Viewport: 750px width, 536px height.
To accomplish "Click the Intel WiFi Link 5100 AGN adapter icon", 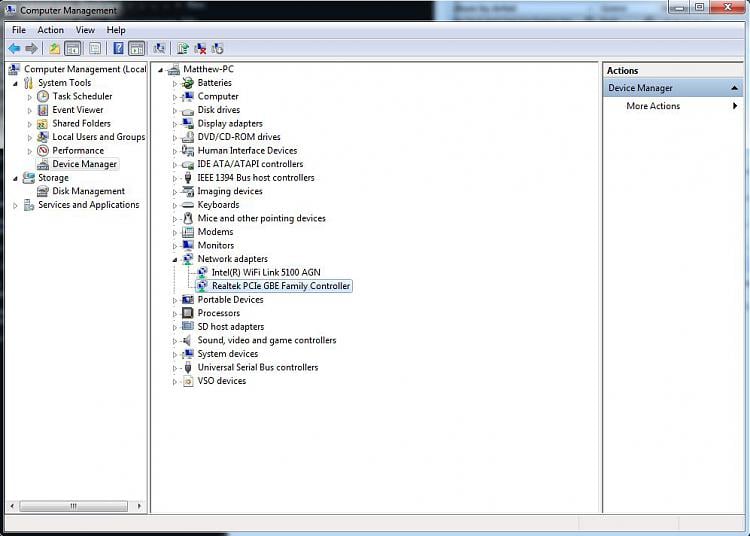I will point(202,272).
